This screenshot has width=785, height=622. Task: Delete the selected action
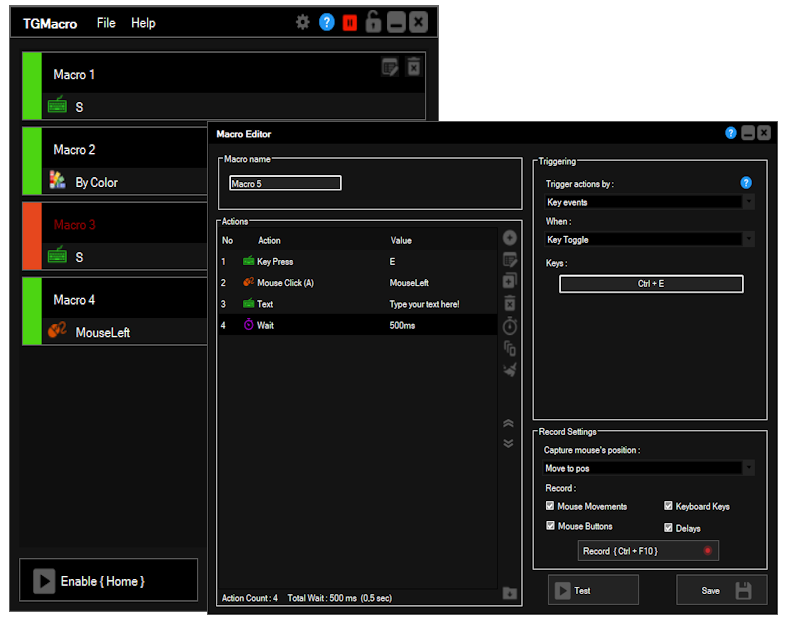click(x=510, y=303)
